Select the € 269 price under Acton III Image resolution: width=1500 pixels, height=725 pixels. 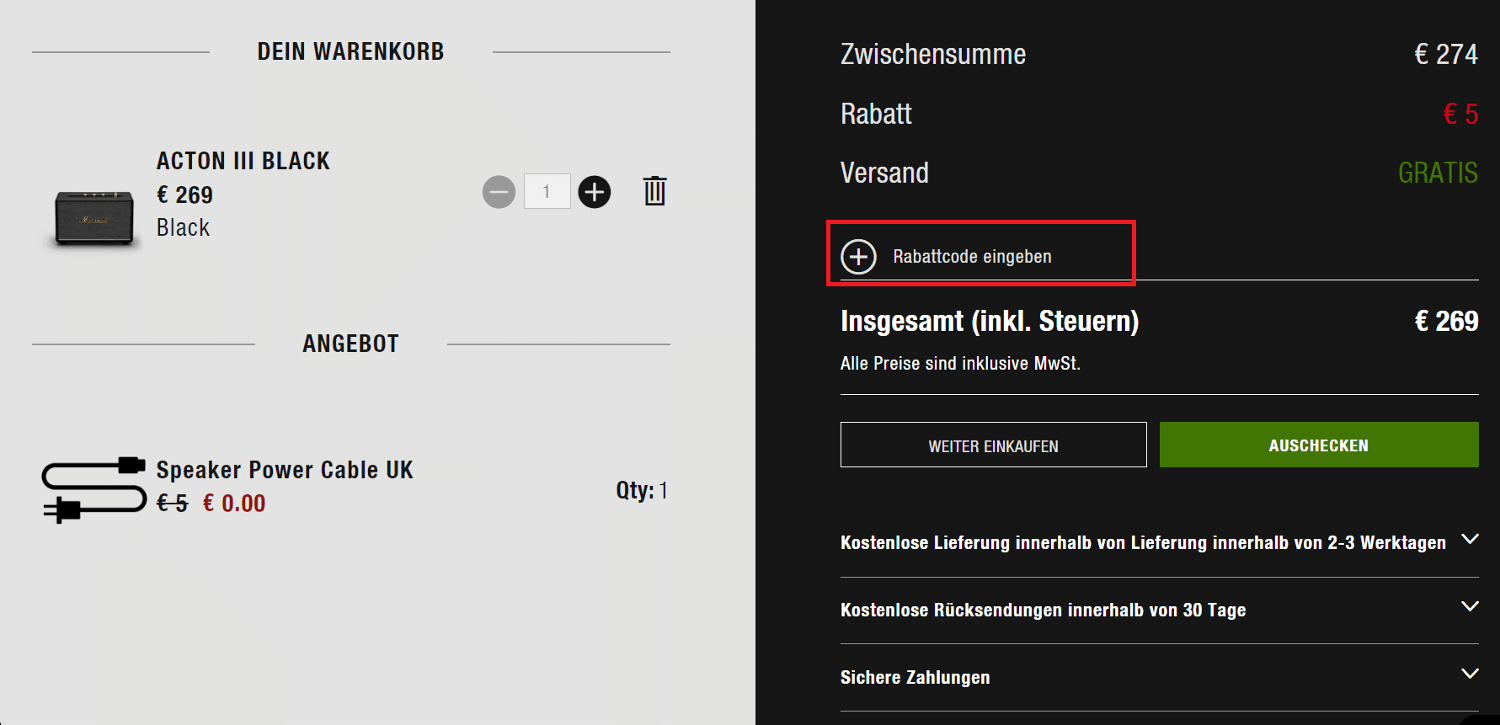click(185, 195)
